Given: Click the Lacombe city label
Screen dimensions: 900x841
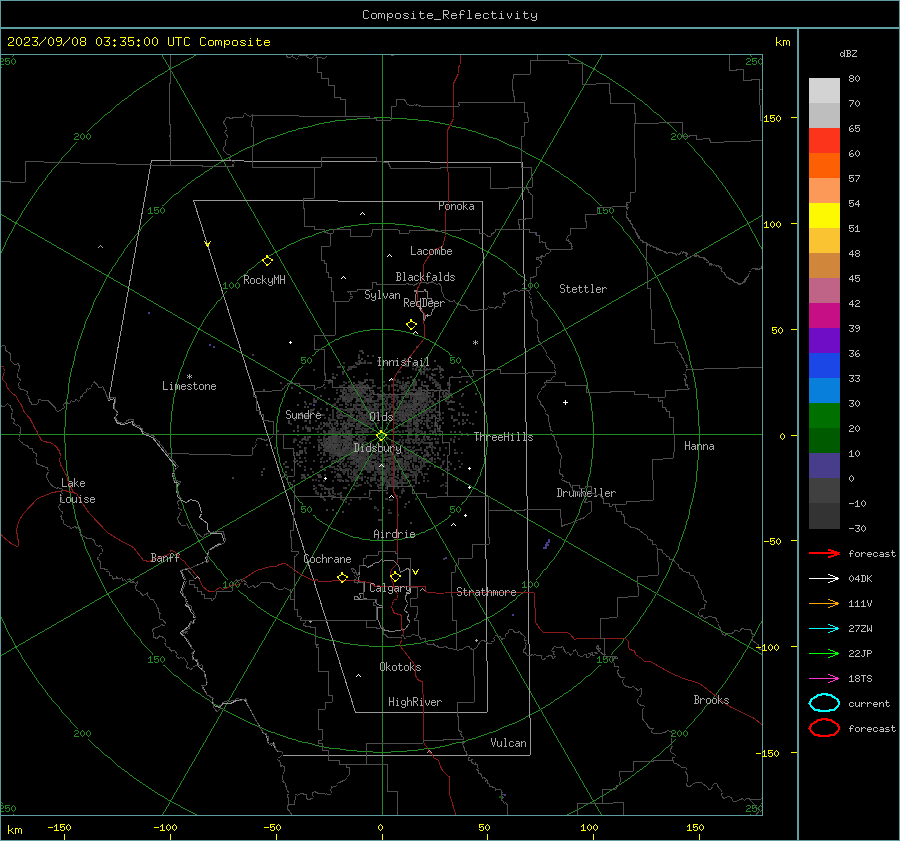Looking at the screenshot, I should coord(431,251).
